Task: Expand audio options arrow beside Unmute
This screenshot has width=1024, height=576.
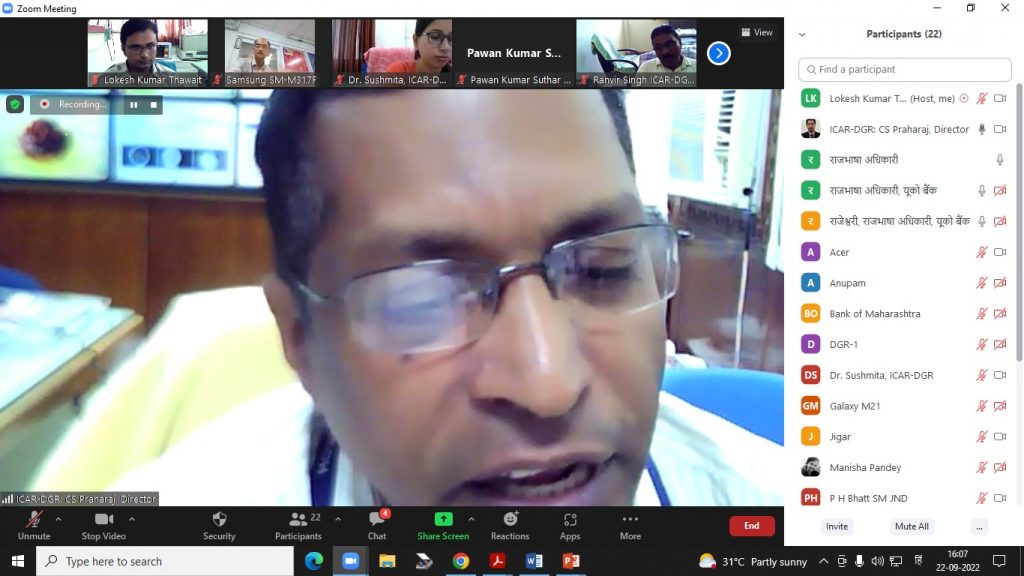Action: click(58, 519)
